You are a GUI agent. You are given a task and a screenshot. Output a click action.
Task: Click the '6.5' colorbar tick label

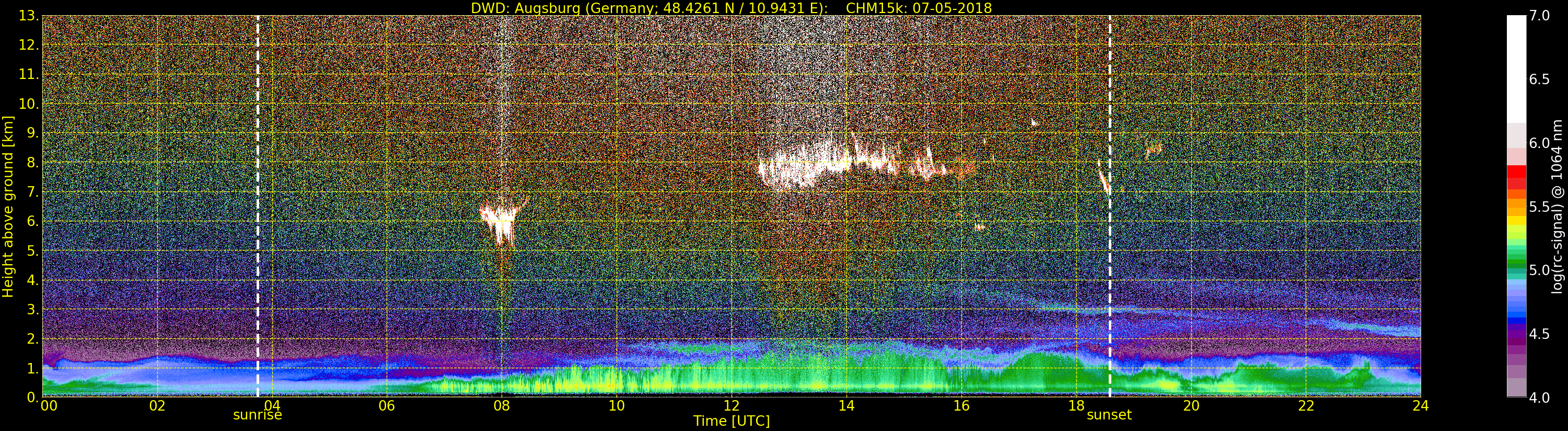tap(1539, 80)
